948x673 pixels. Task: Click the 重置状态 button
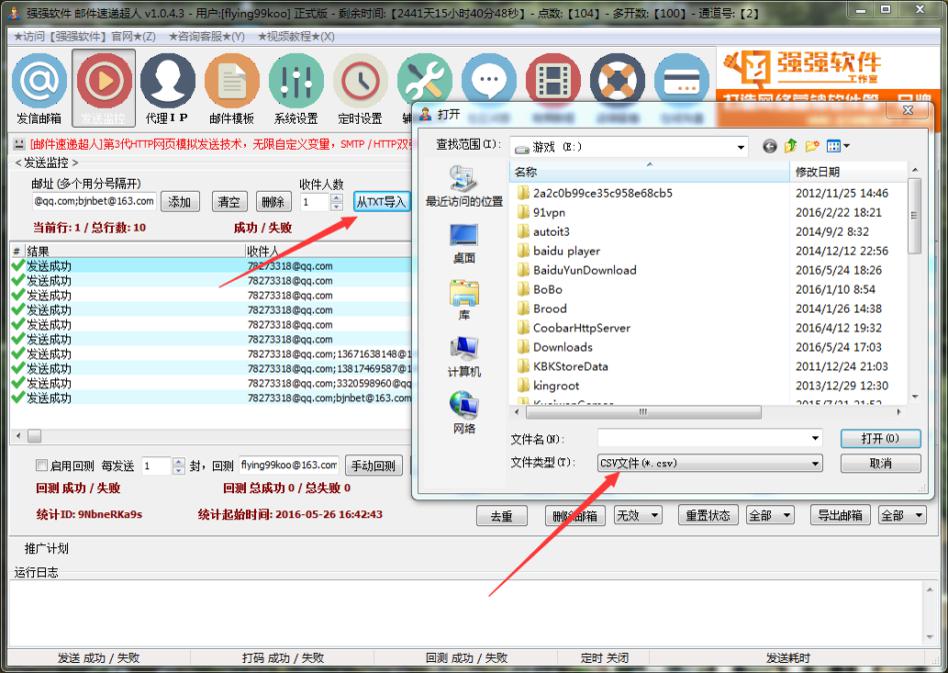tap(707, 515)
